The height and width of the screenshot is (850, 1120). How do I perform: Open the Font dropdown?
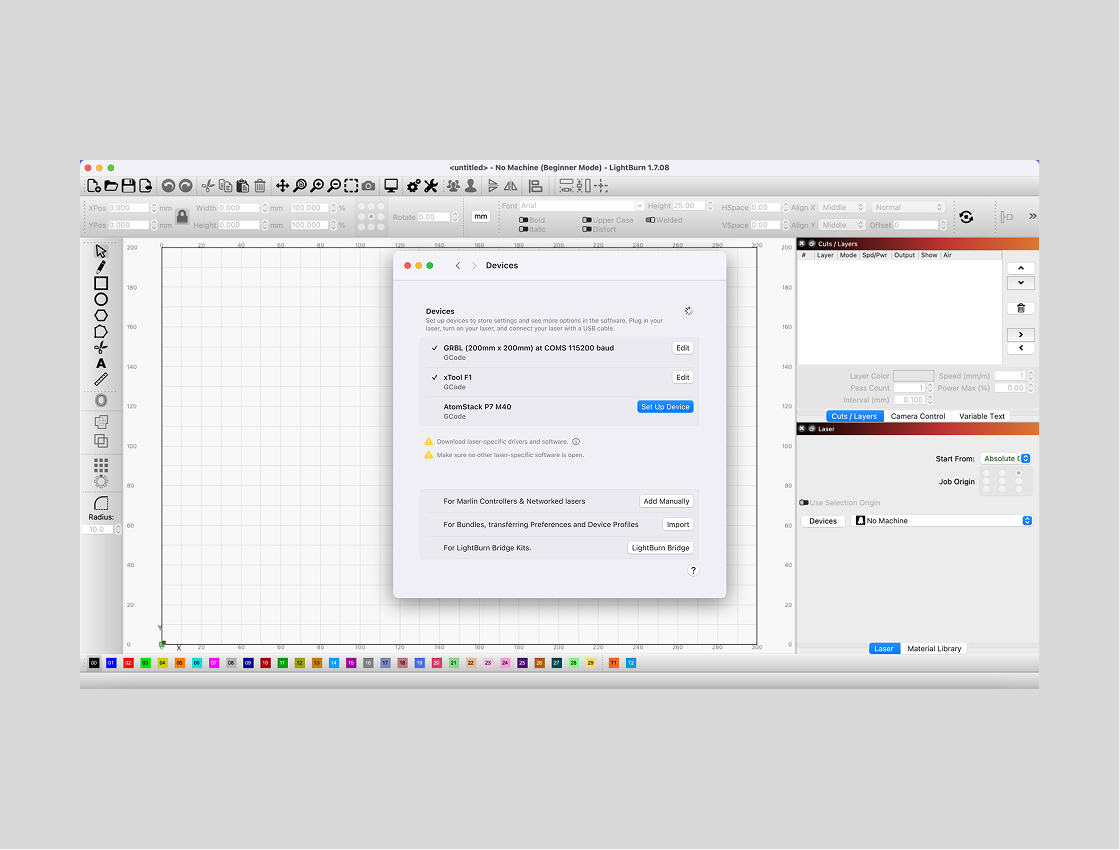(x=581, y=206)
